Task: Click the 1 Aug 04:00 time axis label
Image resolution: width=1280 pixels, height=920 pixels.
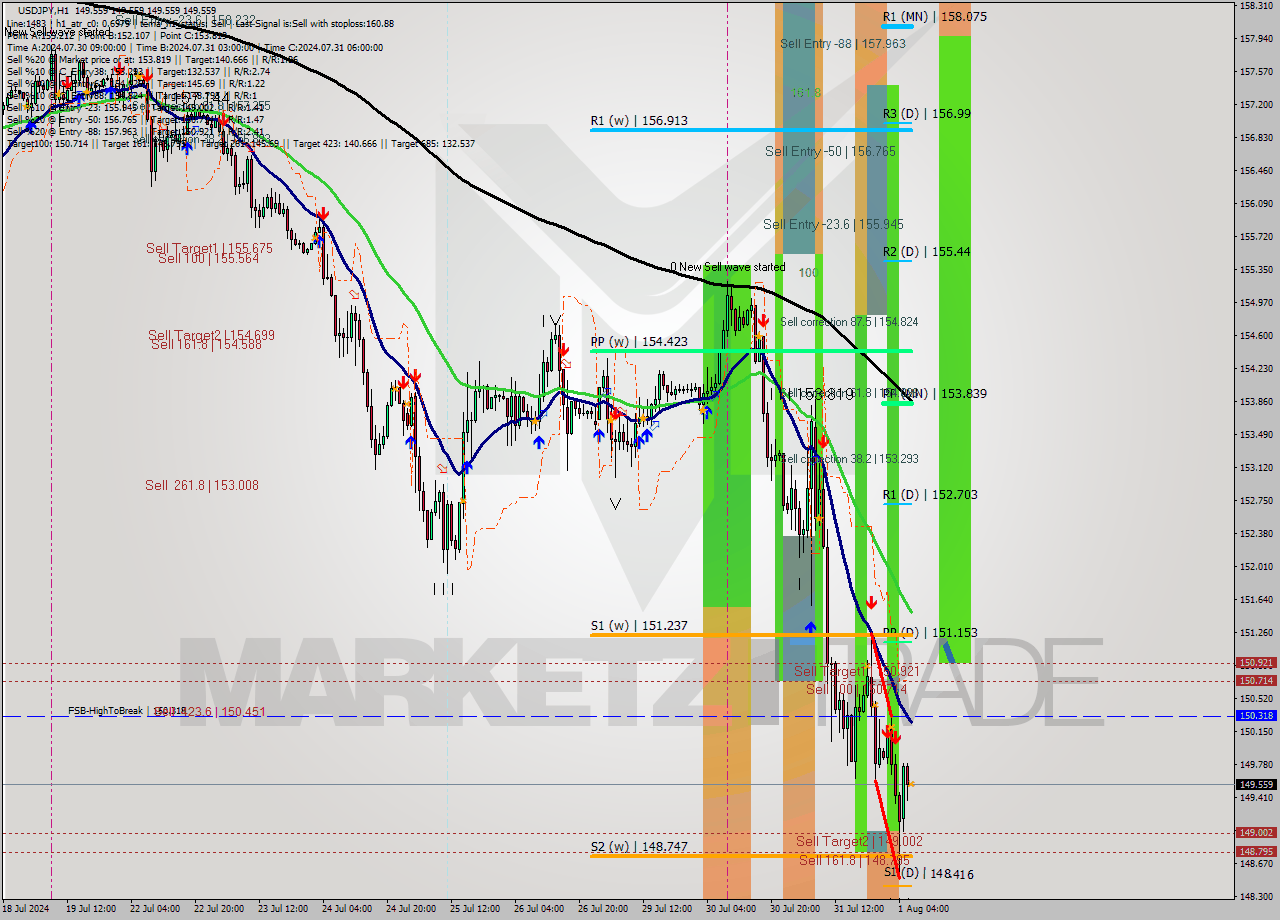Action: (x=922, y=909)
